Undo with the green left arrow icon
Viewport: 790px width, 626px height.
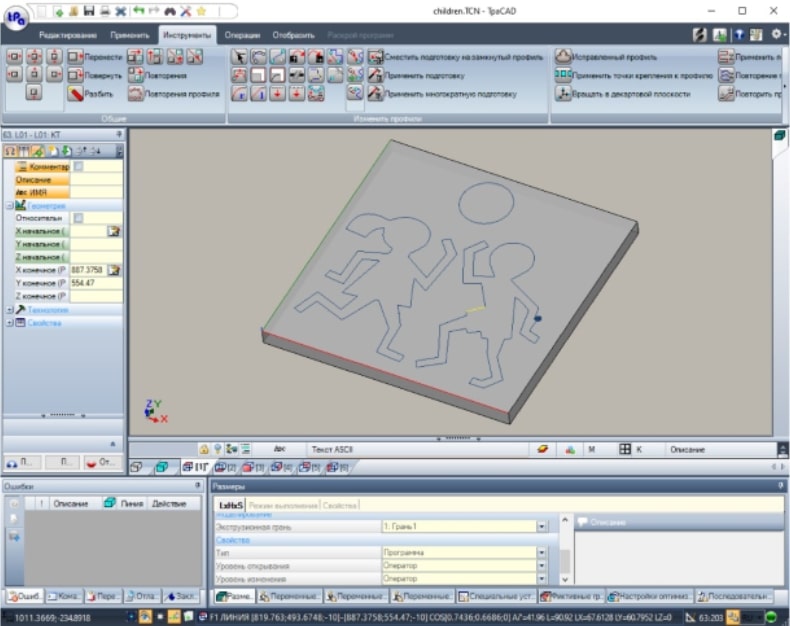pyautogui.click(x=138, y=11)
